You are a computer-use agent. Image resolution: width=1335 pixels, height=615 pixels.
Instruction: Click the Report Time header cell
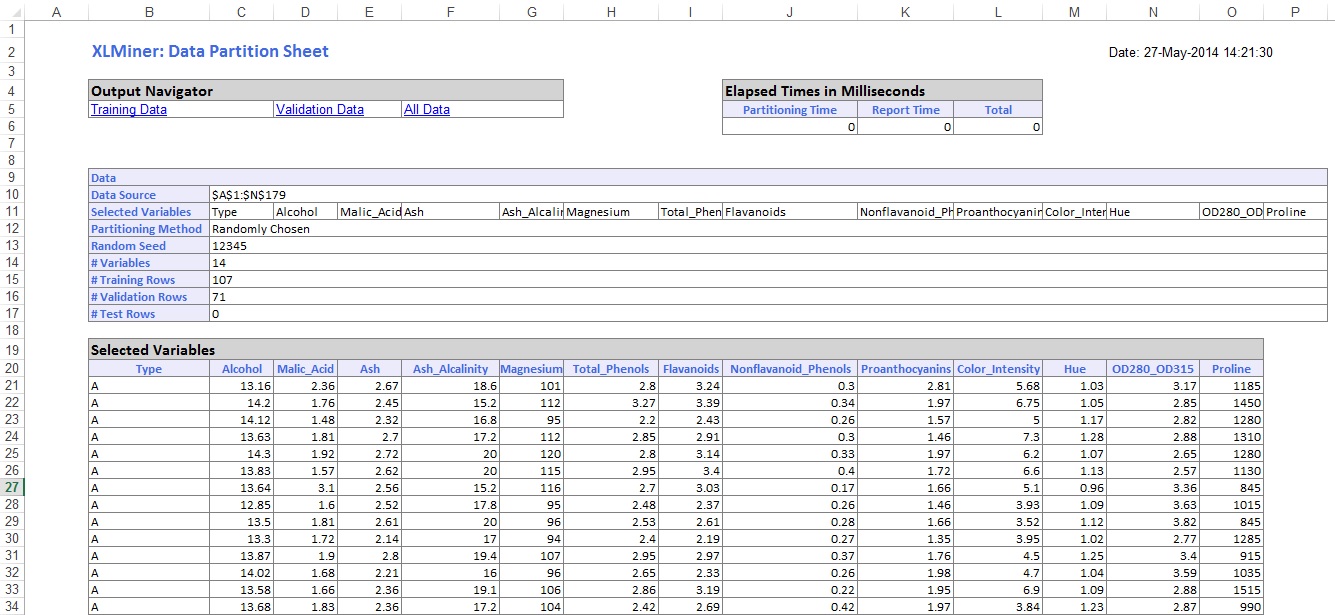[905, 110]
